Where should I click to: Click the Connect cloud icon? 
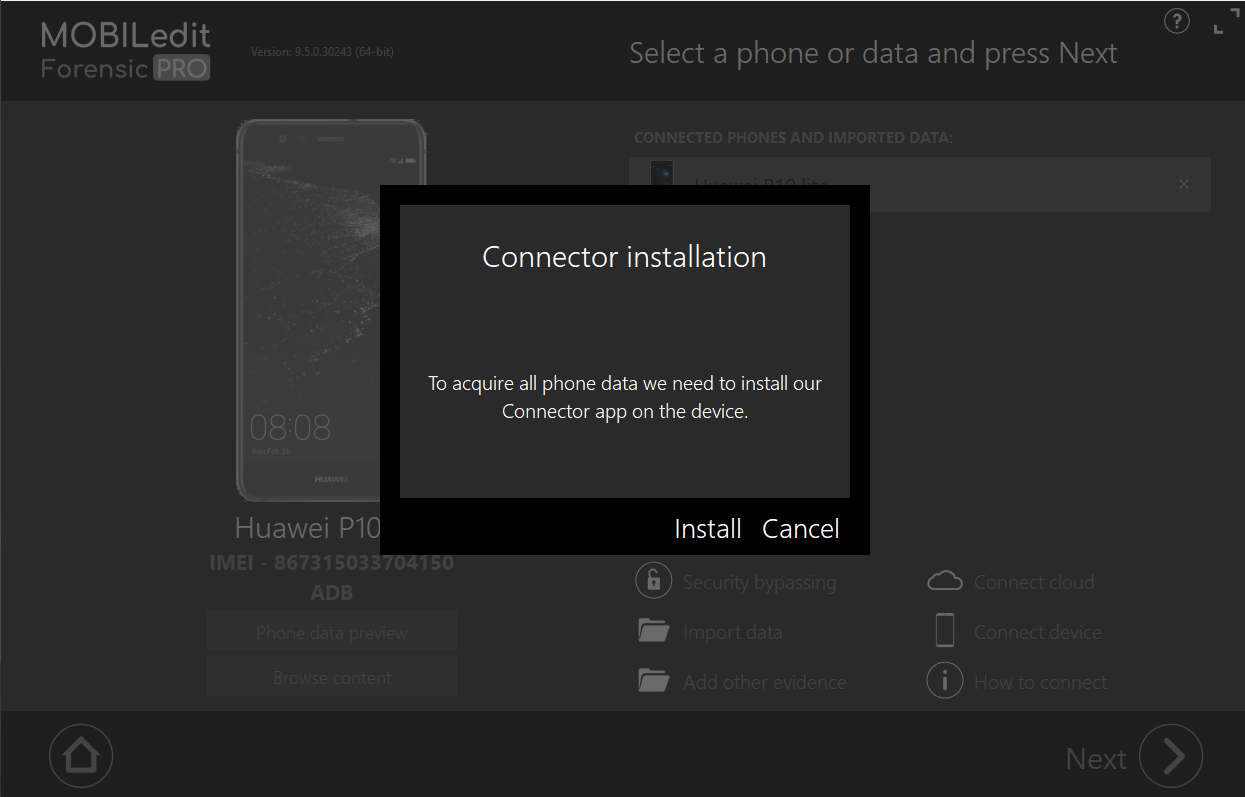945,581
